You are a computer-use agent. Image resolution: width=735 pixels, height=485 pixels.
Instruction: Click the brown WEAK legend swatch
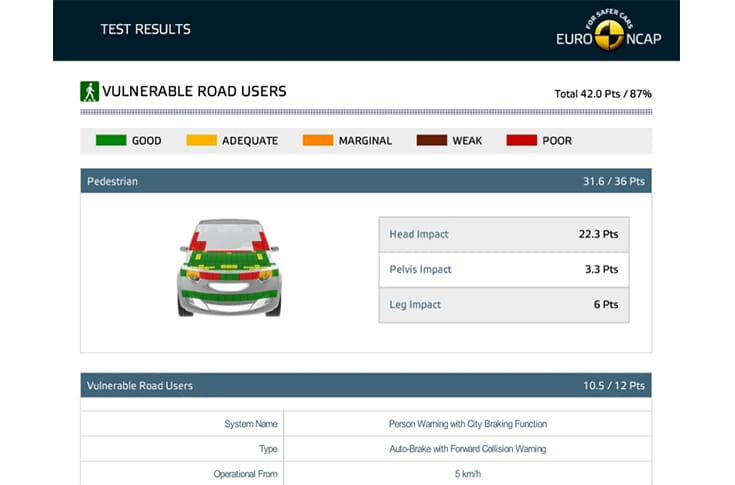click(431, 141)
